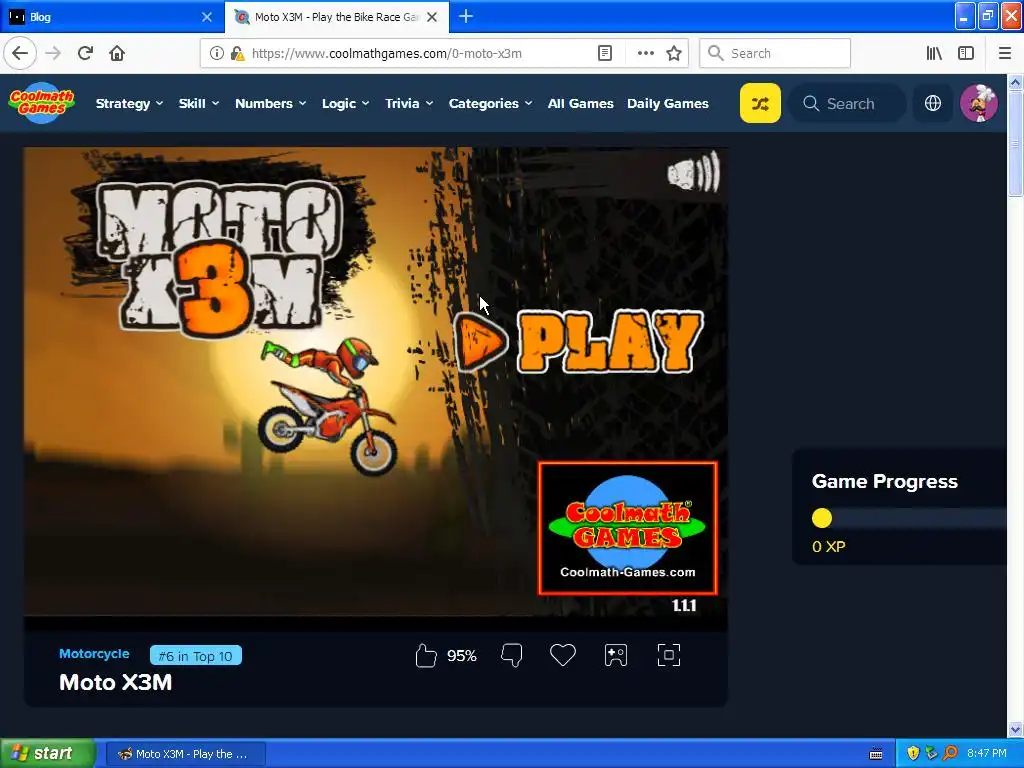The width and height of the screenshot is (1024, 768).
Task: Reload the current page
Action: coord(85,53)
